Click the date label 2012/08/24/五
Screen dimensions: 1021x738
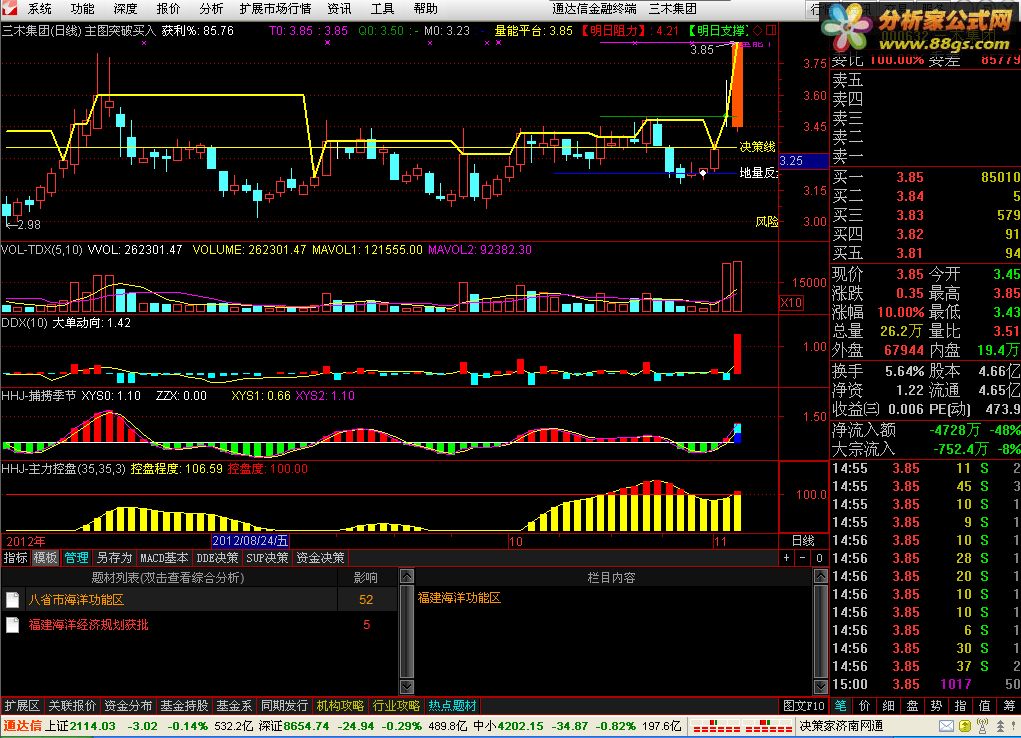tap(251, 541)
